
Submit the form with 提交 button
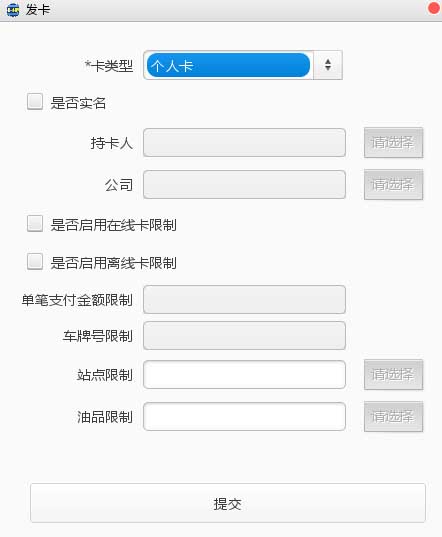[228, 503]
